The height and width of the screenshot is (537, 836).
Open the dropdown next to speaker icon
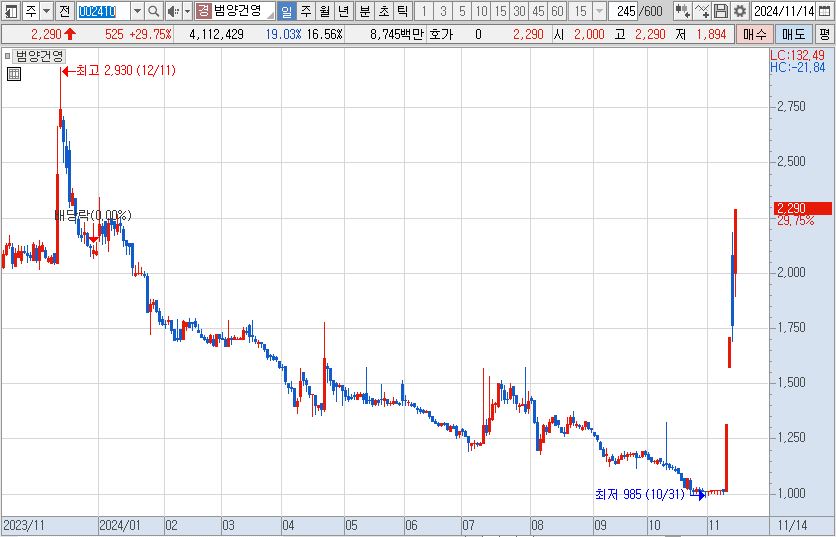click(x=187, y=11)
